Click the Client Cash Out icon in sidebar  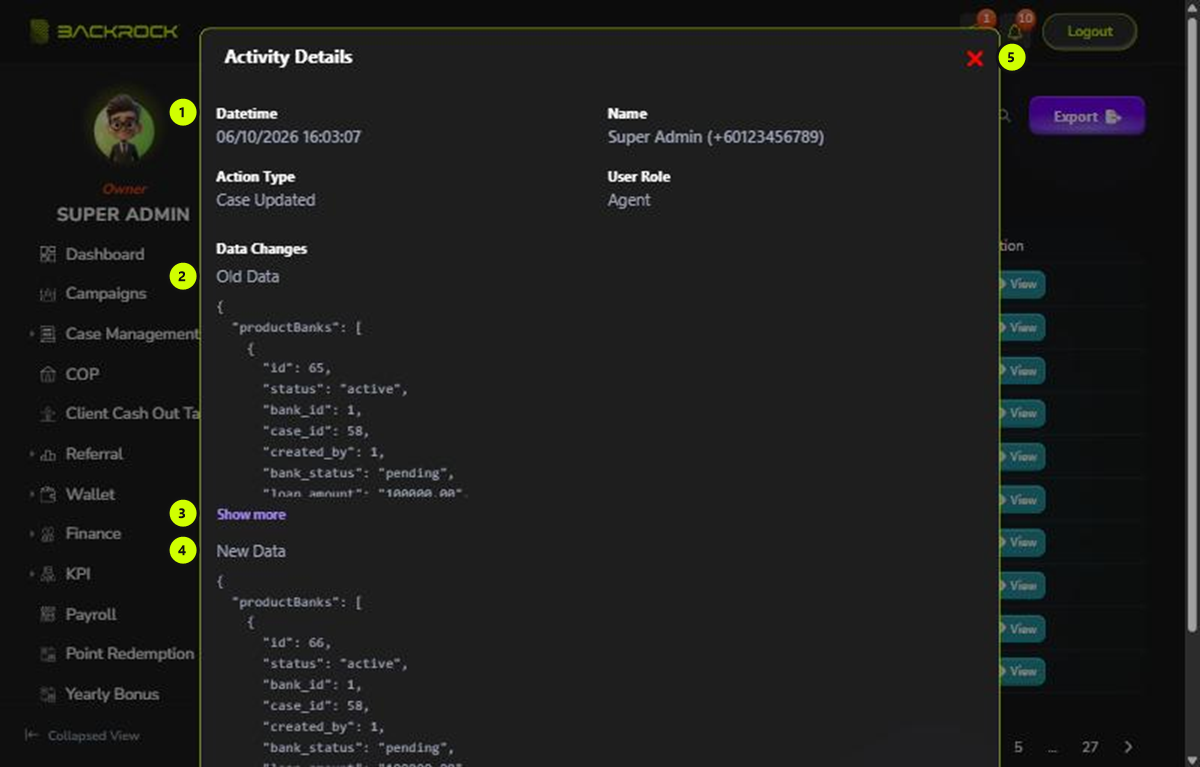(x=48, y=414)
